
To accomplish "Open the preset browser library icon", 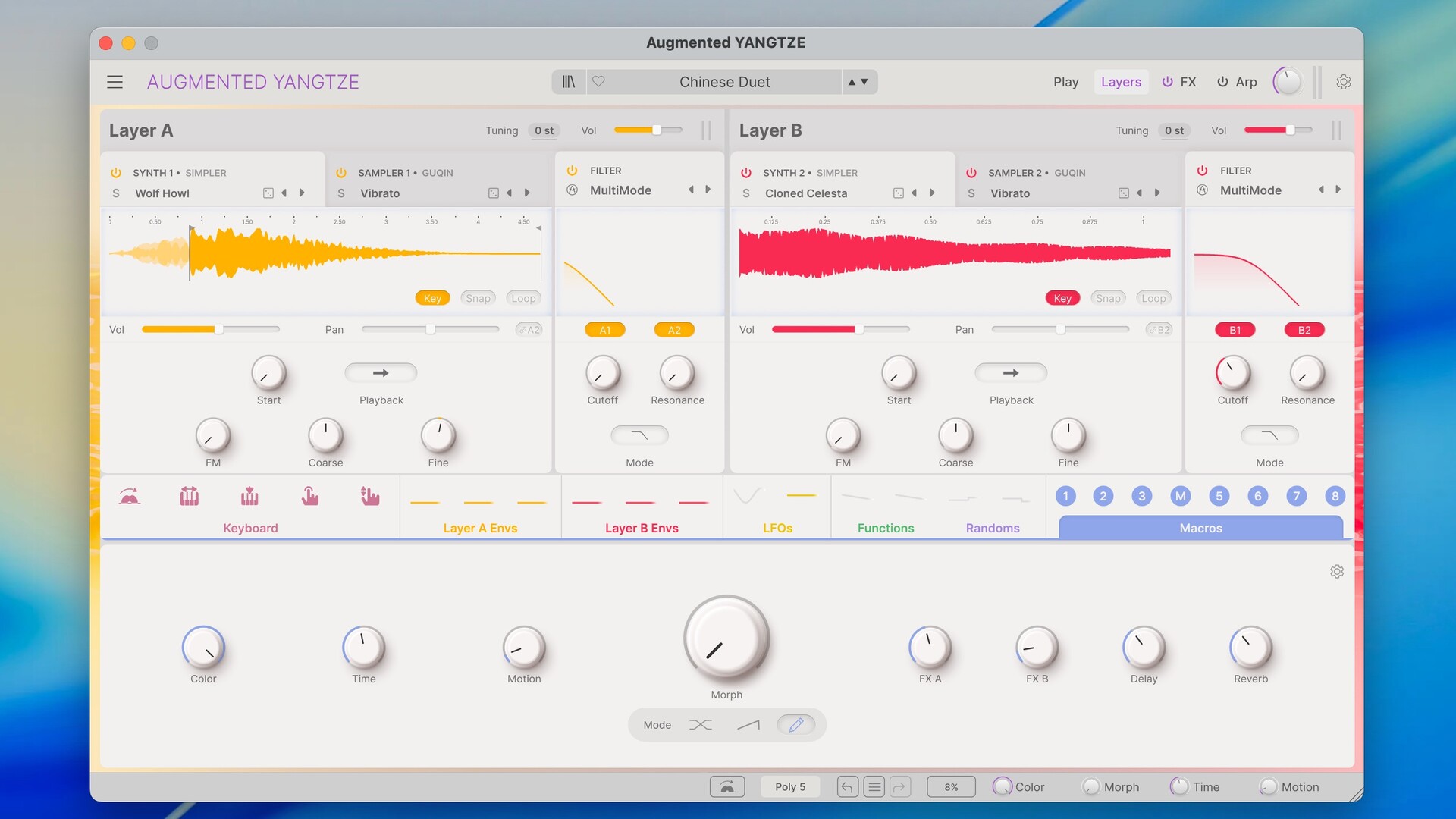I will click(569, 82).
